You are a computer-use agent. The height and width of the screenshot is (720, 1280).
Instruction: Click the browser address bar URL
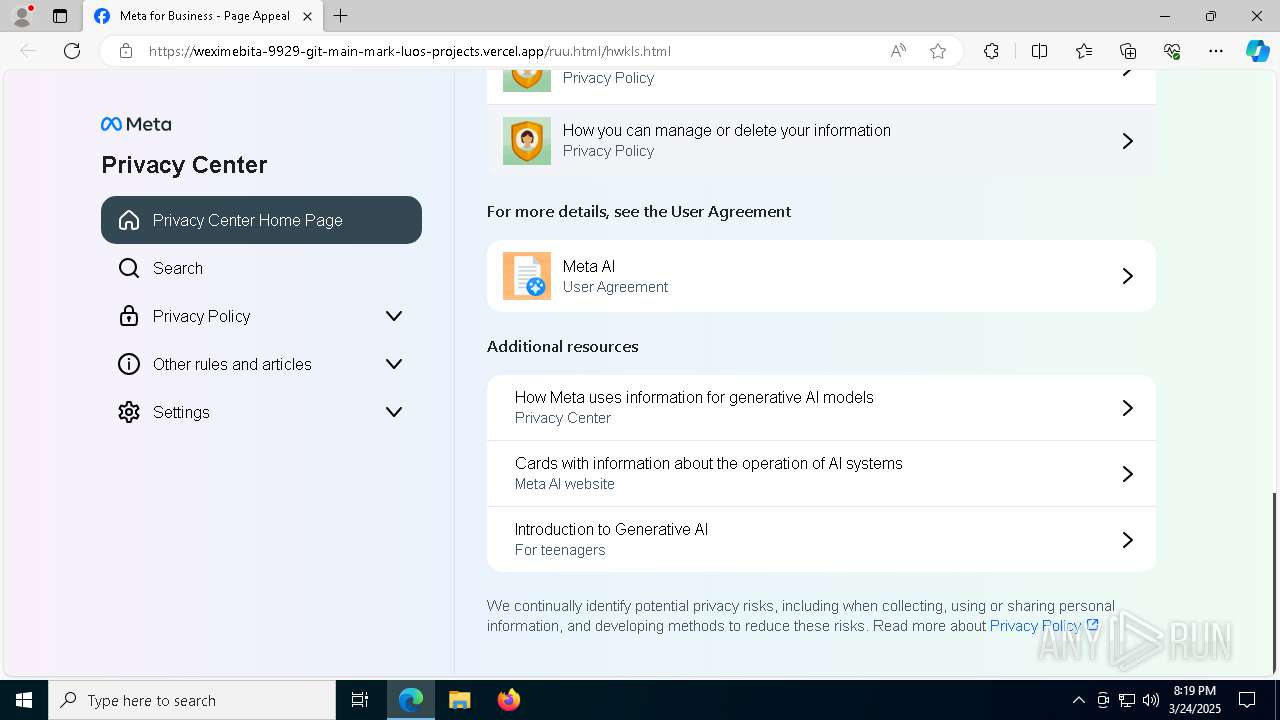click(x=410, y=51)
